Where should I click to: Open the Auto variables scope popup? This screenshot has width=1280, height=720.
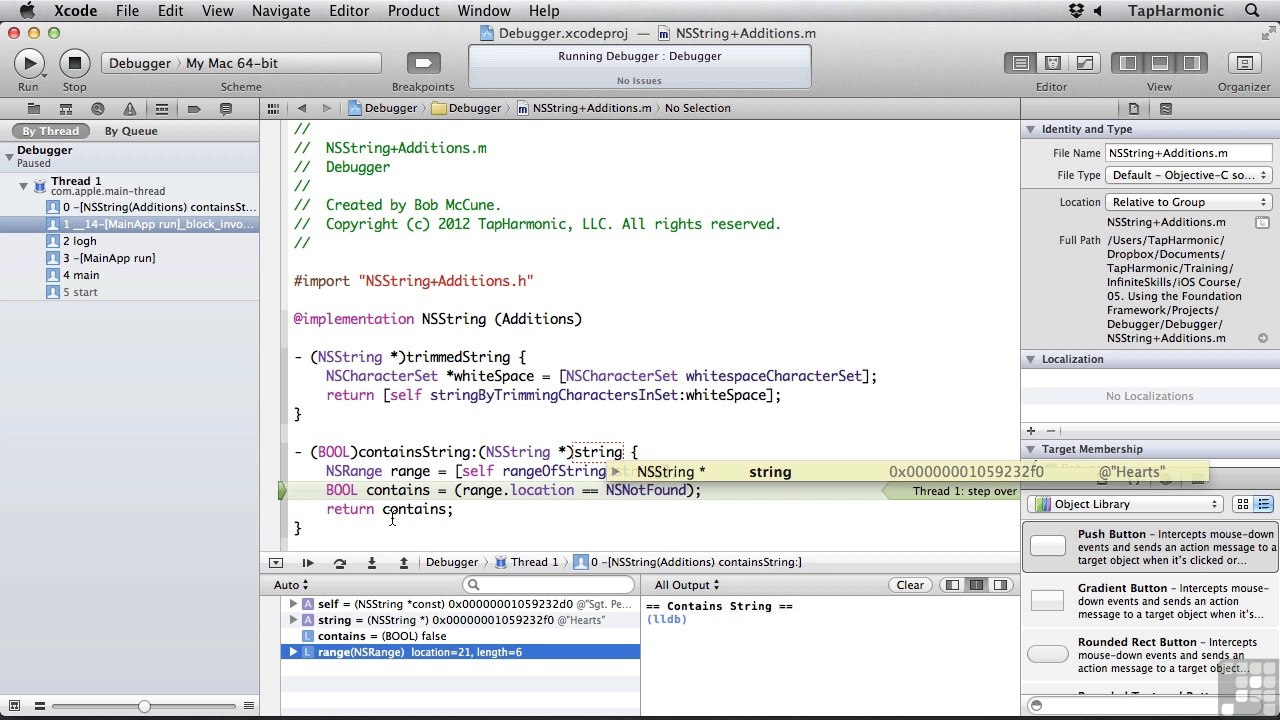pos(291,585)
